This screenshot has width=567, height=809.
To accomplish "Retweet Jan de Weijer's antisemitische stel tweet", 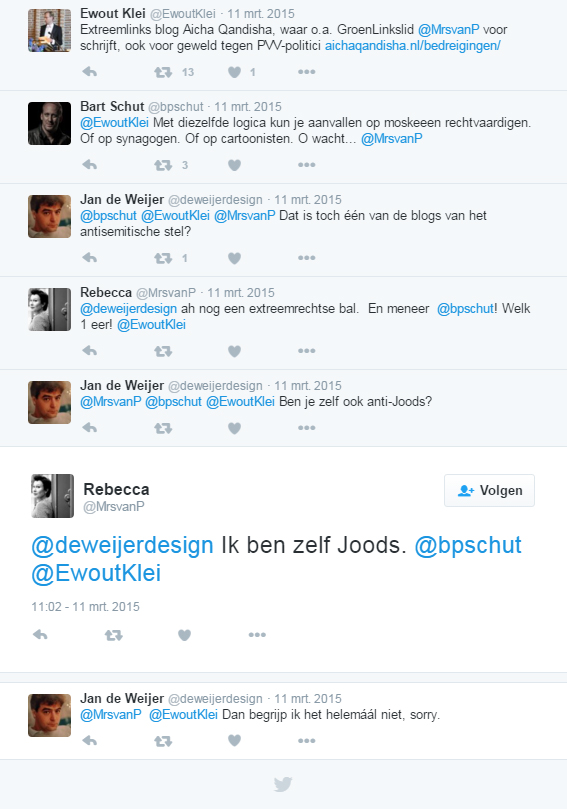I will (163, 258).
